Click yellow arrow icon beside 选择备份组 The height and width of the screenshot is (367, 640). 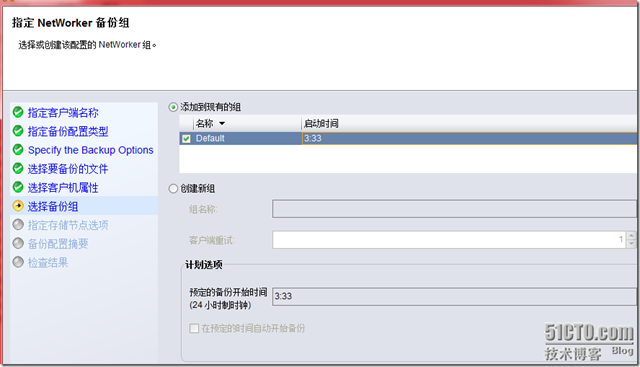(18, 206)
